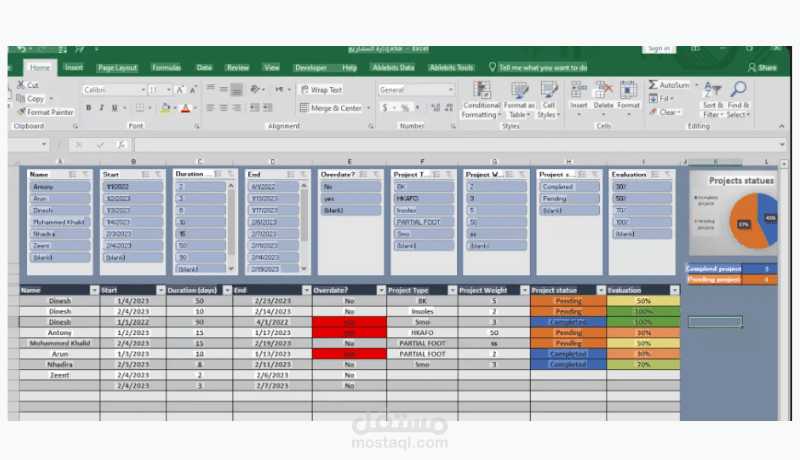Open the Ablebits Tools tab
This screenshot has width=800, height=460.
451,67
